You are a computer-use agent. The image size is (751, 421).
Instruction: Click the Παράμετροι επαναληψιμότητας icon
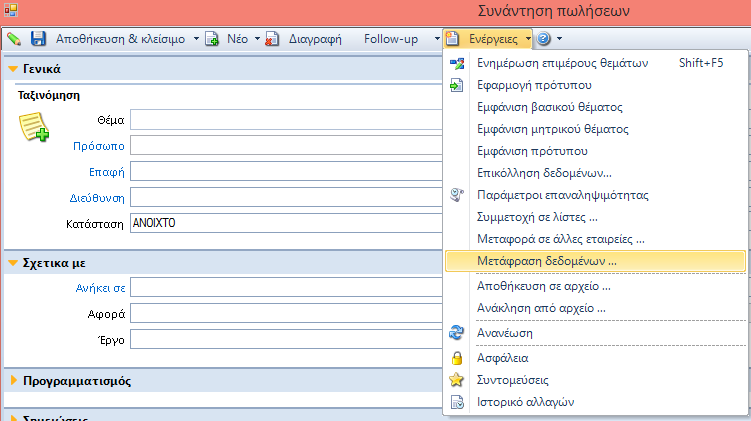pos(457,195)
